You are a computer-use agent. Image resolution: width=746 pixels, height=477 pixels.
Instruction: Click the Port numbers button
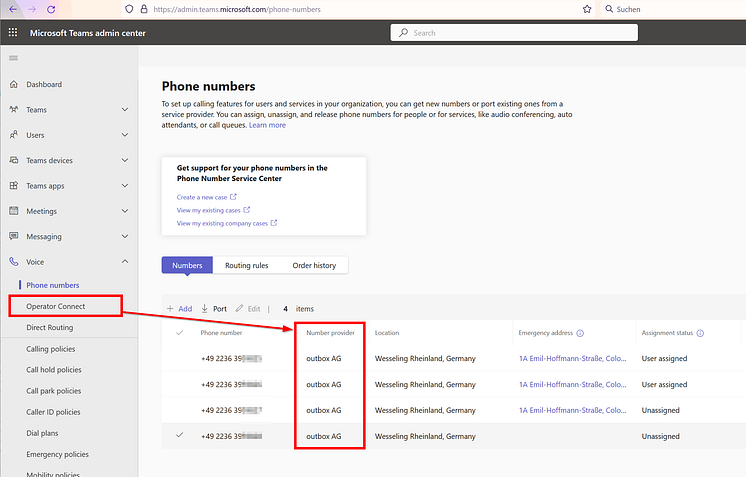click(x=214, y=309)
